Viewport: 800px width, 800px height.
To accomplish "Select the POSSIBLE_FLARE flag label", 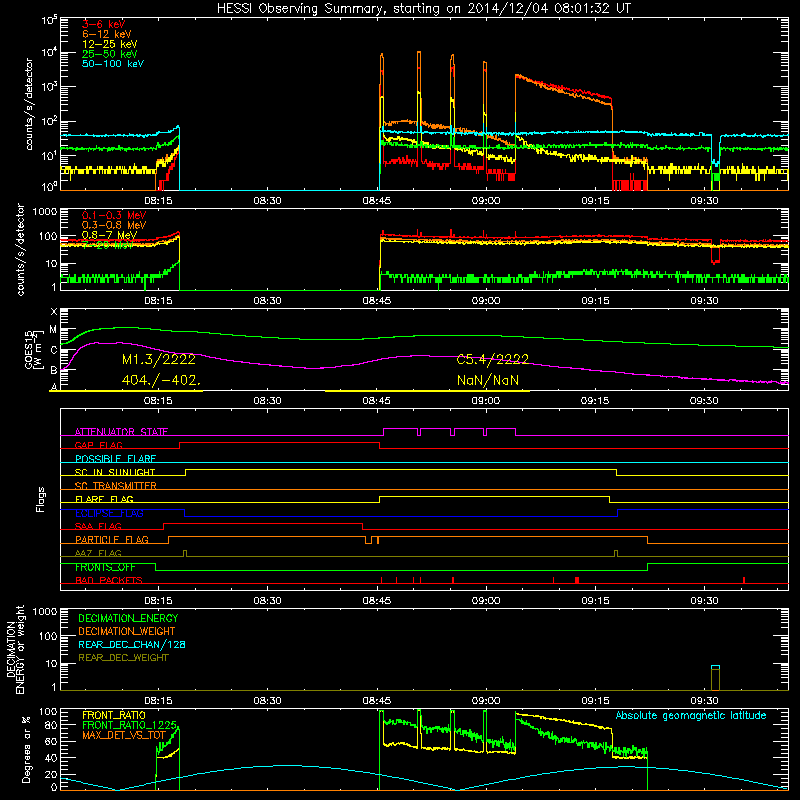I will pyautogui.click(x=115, y=459).
